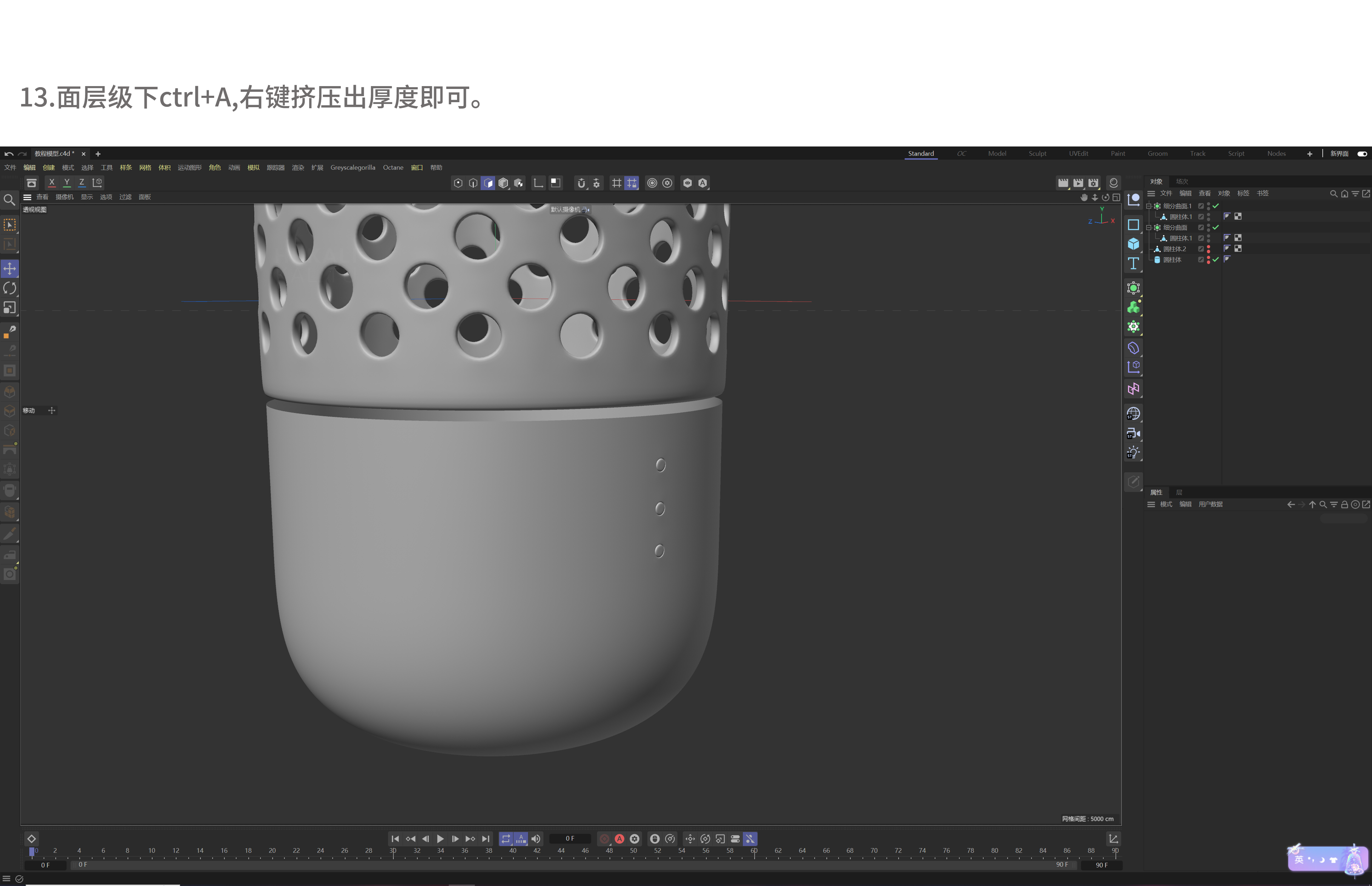The width and height of the screenshot is (1372, 886).
Task: Open the viewport 显示 menu
Action: click(87, 197)
